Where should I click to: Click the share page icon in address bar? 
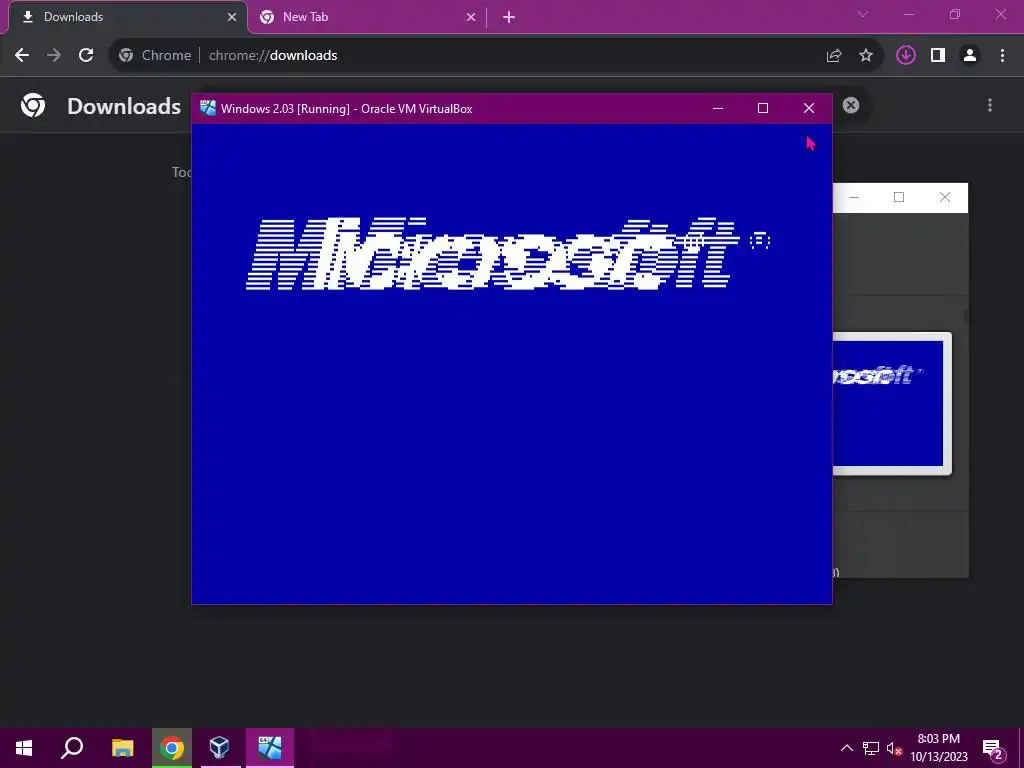pyautogui.click(x=834, y=56)
